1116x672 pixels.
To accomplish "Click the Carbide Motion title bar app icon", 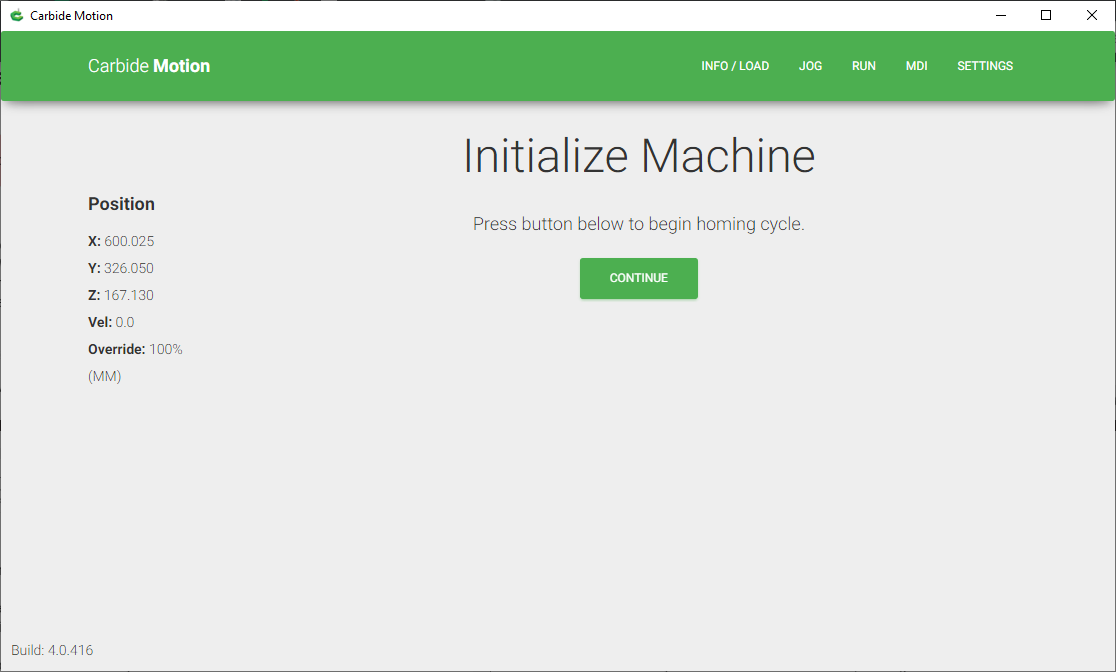I will (x=16, y=15).
